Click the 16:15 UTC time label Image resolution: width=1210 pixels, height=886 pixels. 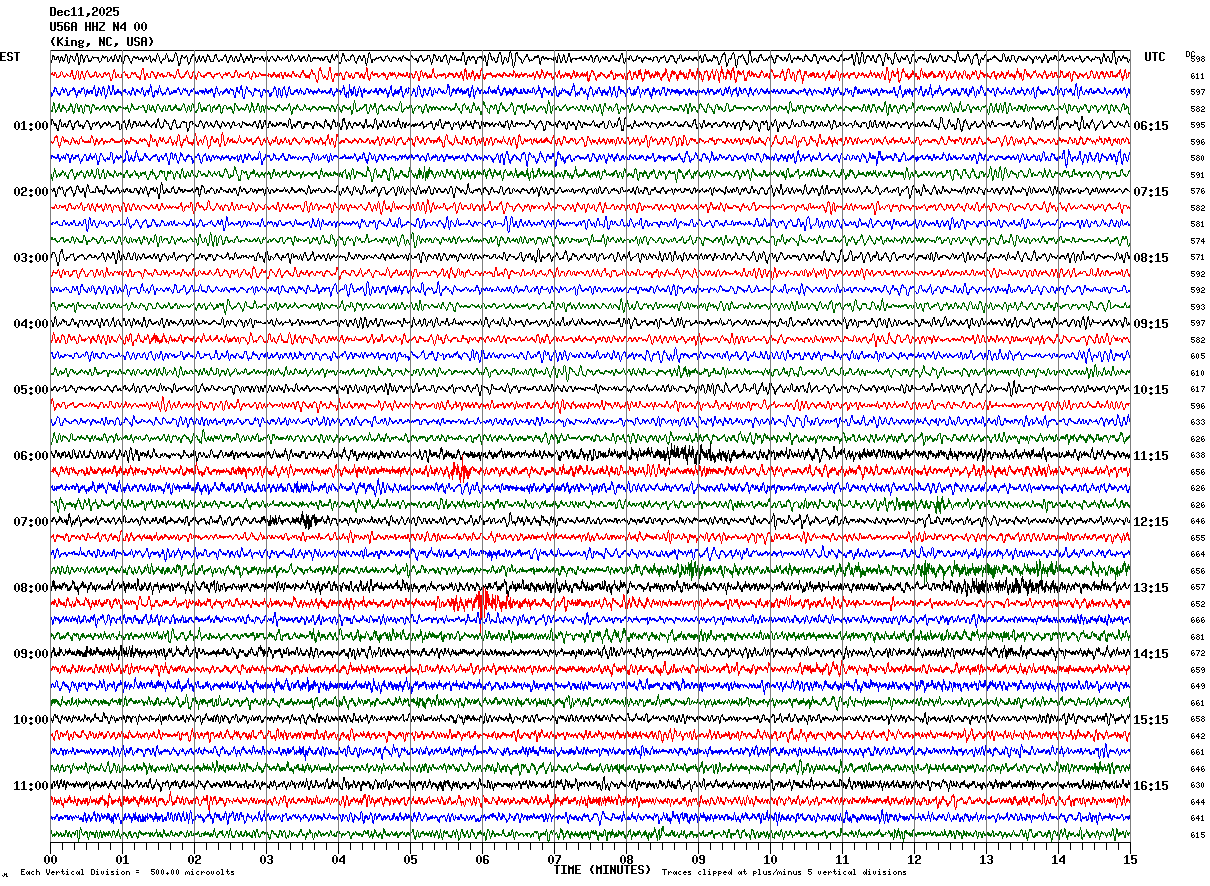click(1151, 786)
